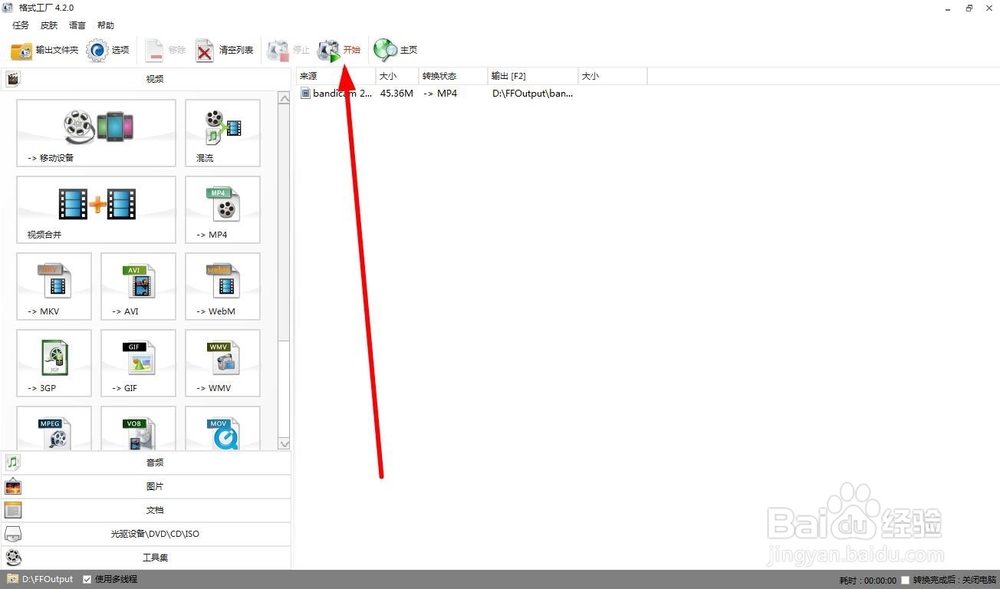Choose the VOB format converter

pyautogui.click(x=138, y=428)
